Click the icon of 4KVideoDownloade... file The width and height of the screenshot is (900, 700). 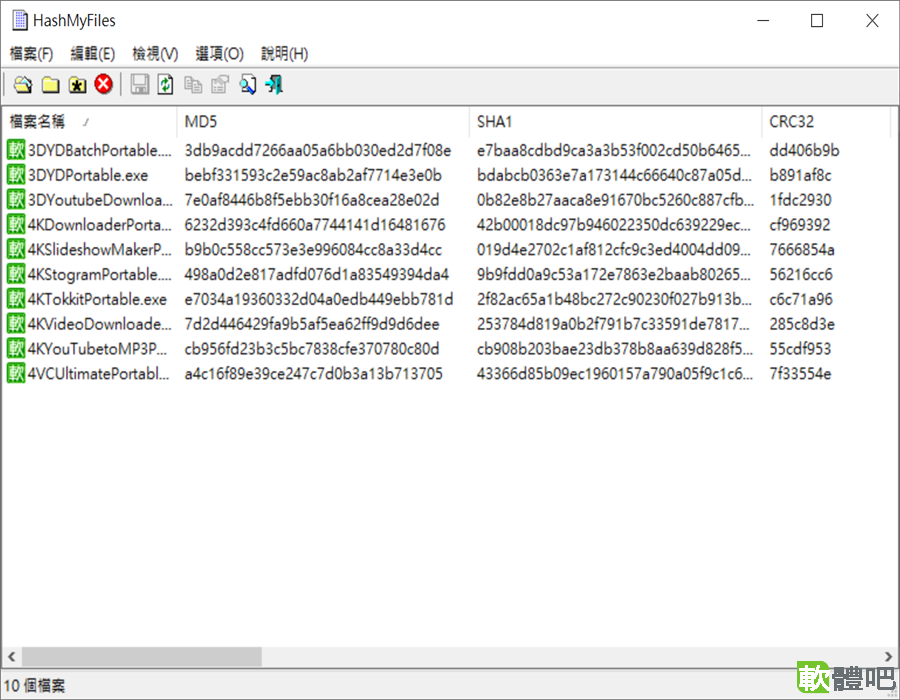click(16, 324)
